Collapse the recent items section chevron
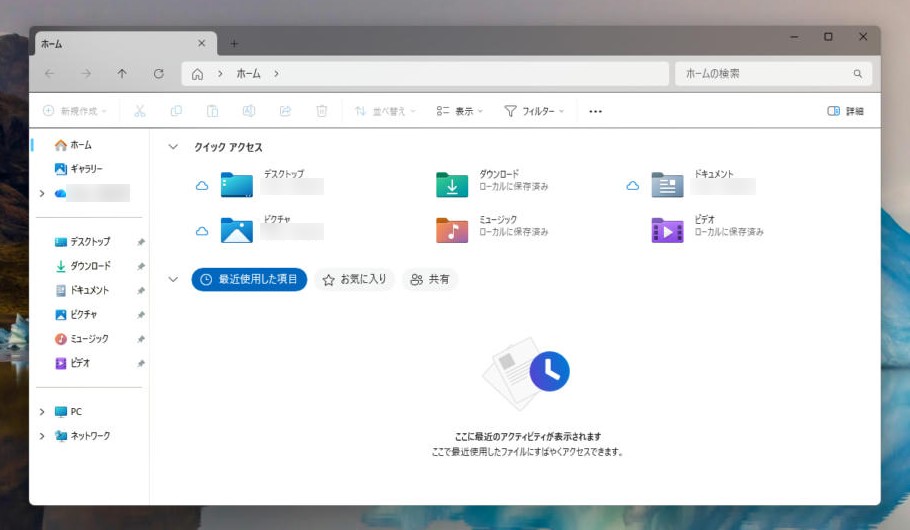The width and height of the screenshot is (910, 530). click(173, 279)
